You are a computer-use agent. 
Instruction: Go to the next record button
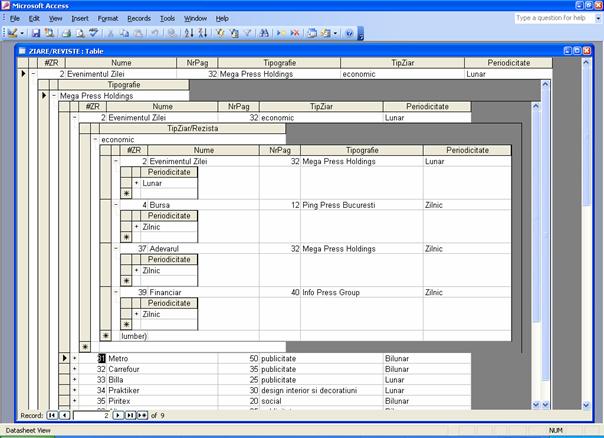pos(117,414)
